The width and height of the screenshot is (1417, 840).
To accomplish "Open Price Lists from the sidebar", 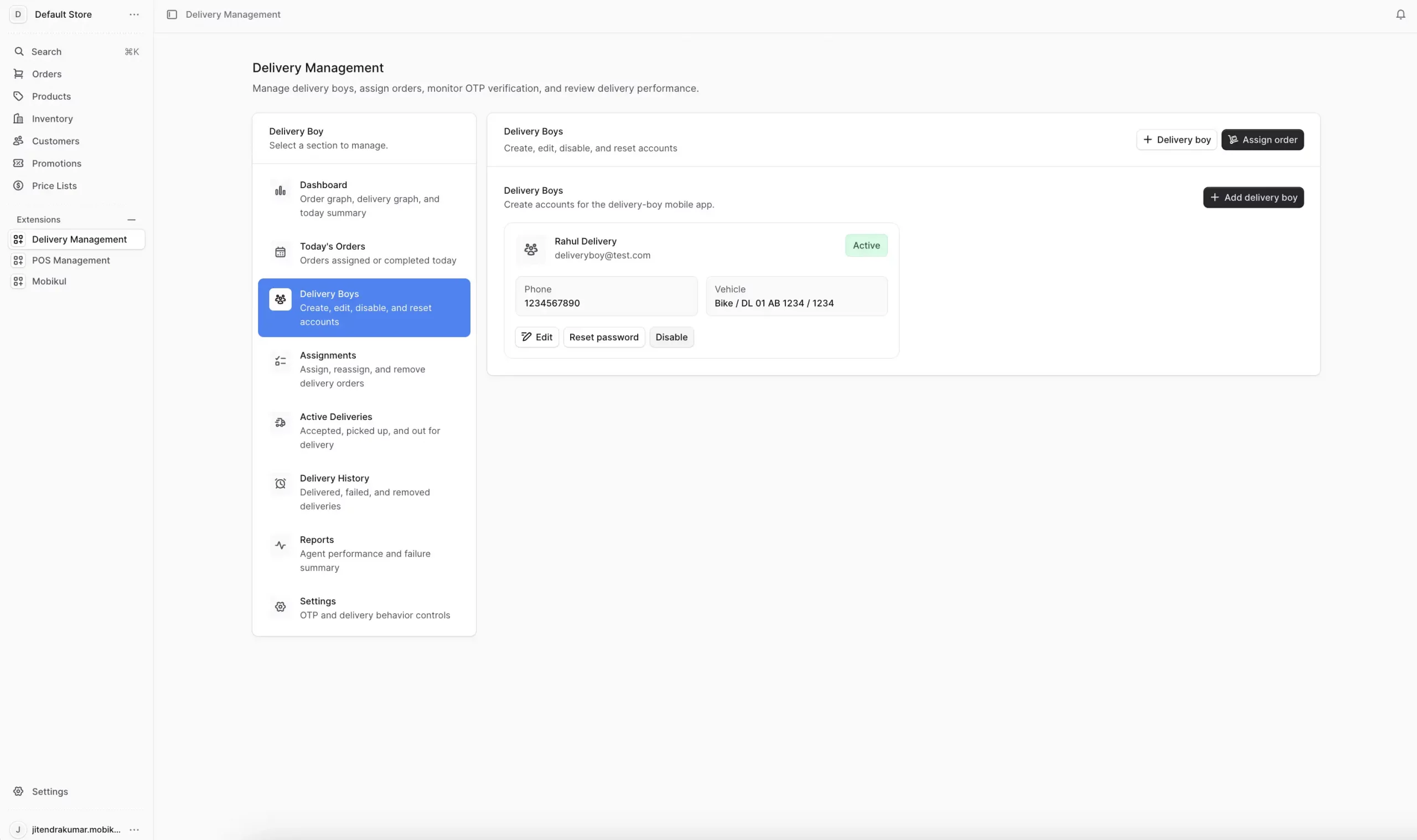I will click(x=76, y=186).
